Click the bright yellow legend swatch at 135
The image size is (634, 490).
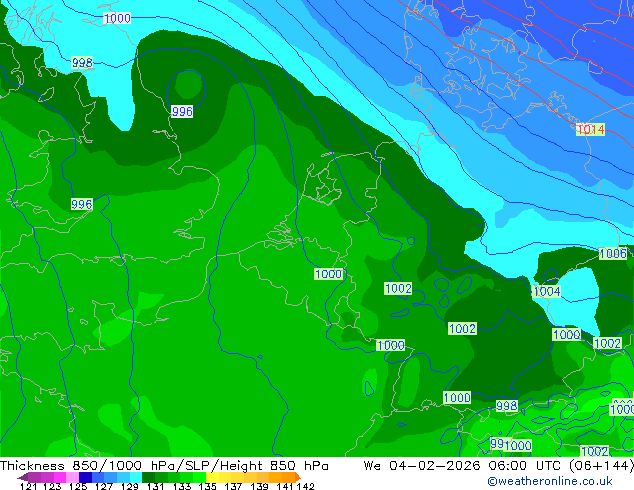tap(212, 477)
